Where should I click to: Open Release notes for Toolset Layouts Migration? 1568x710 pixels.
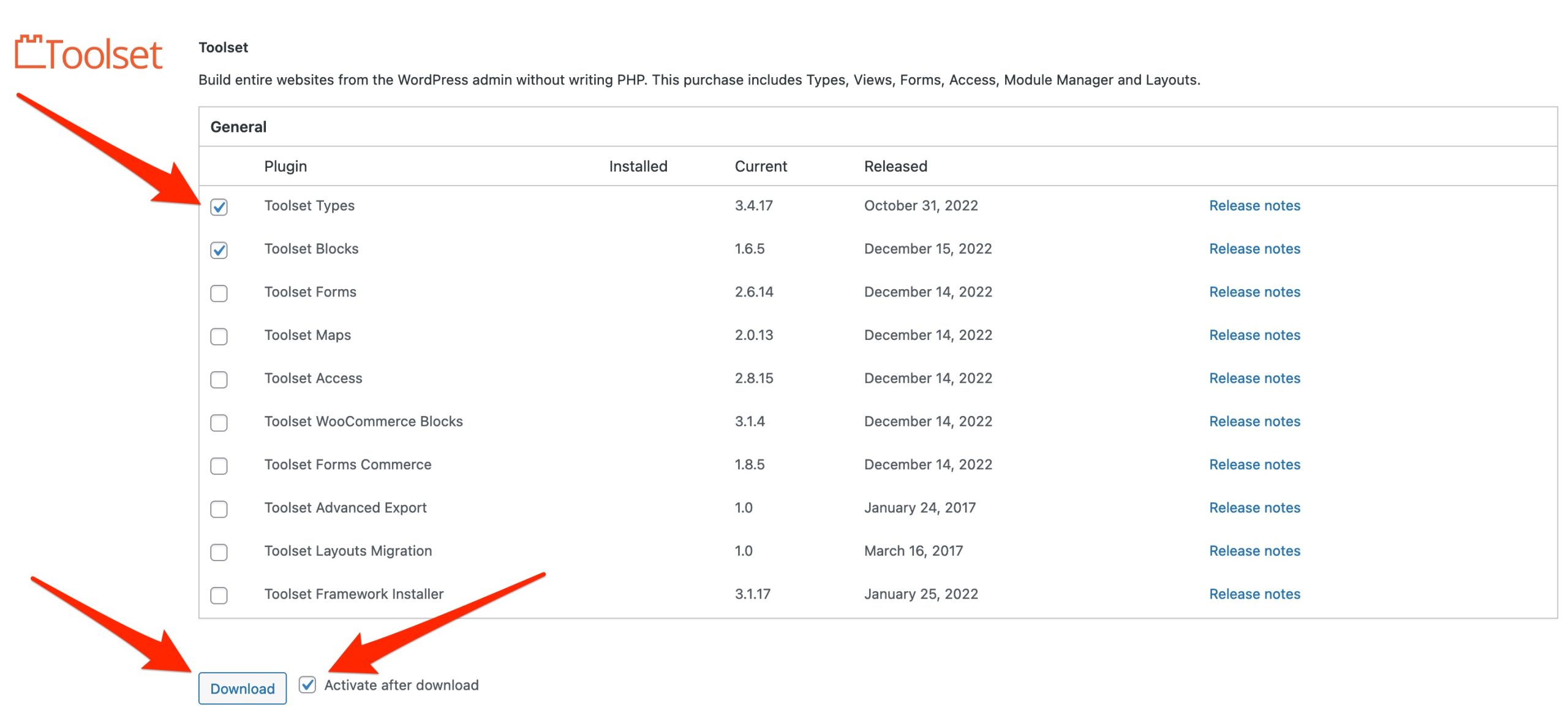pyautogui.click(x=1254, y=551)
